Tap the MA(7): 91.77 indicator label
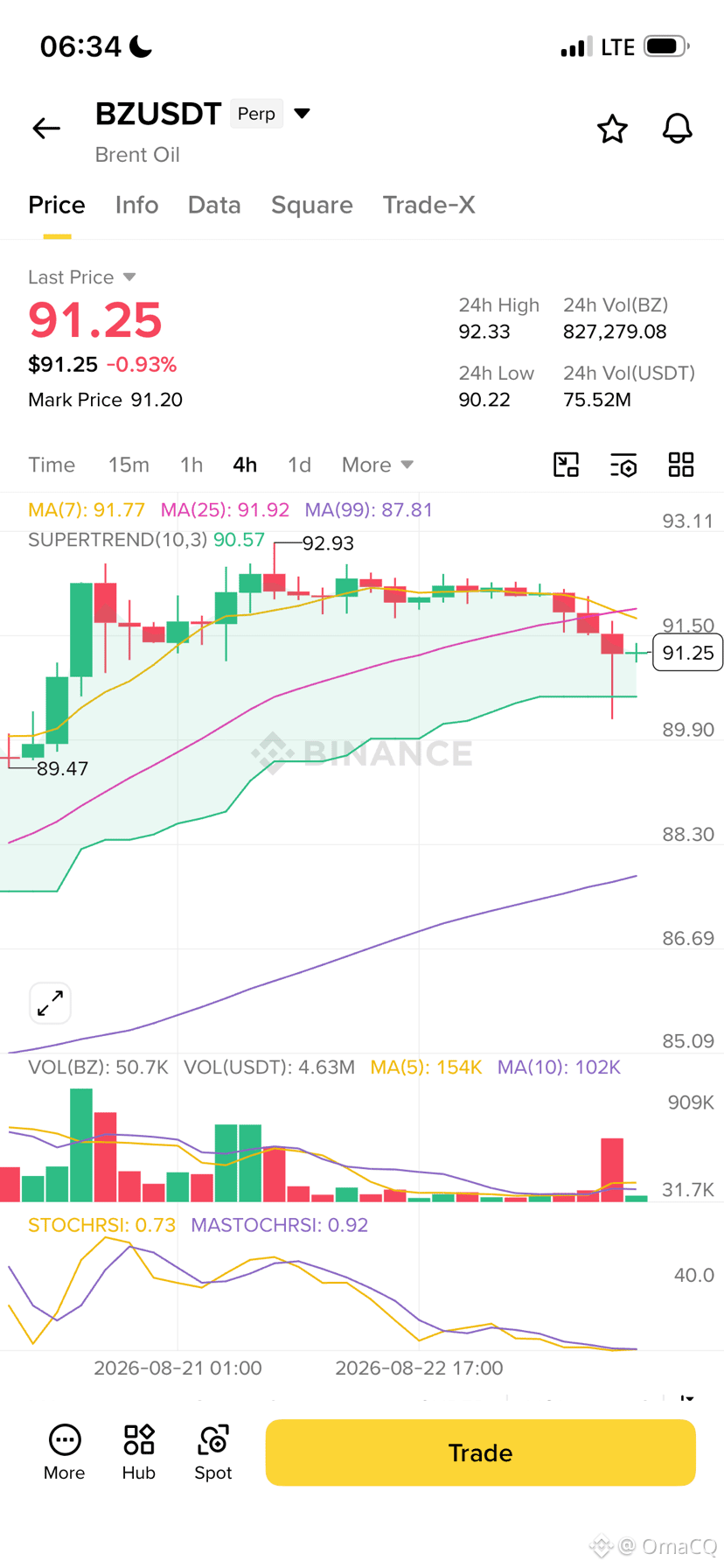This screenshot has height=1568, width=724. tap(87, 509)
